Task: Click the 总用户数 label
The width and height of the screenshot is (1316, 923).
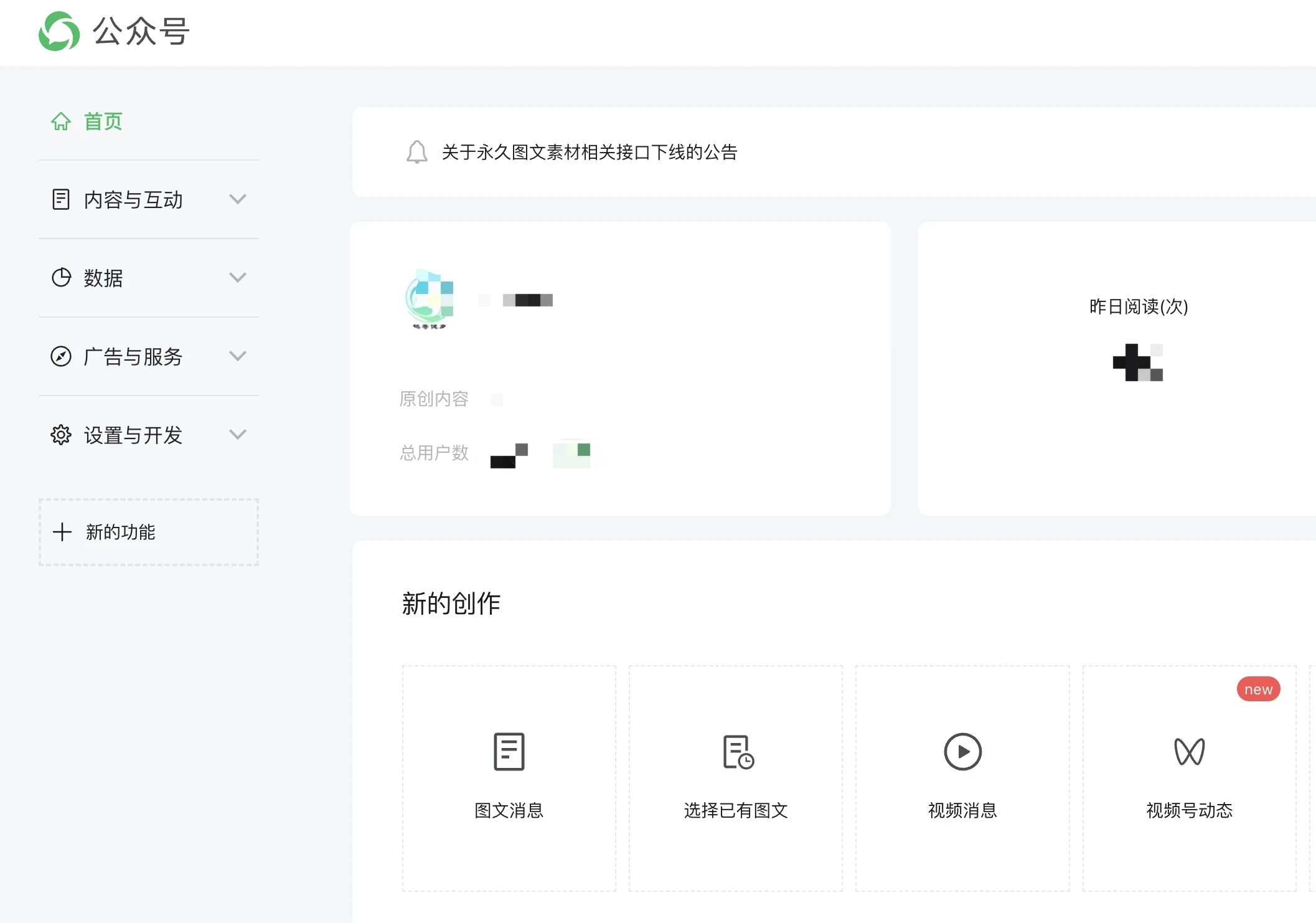Action: 434,453
